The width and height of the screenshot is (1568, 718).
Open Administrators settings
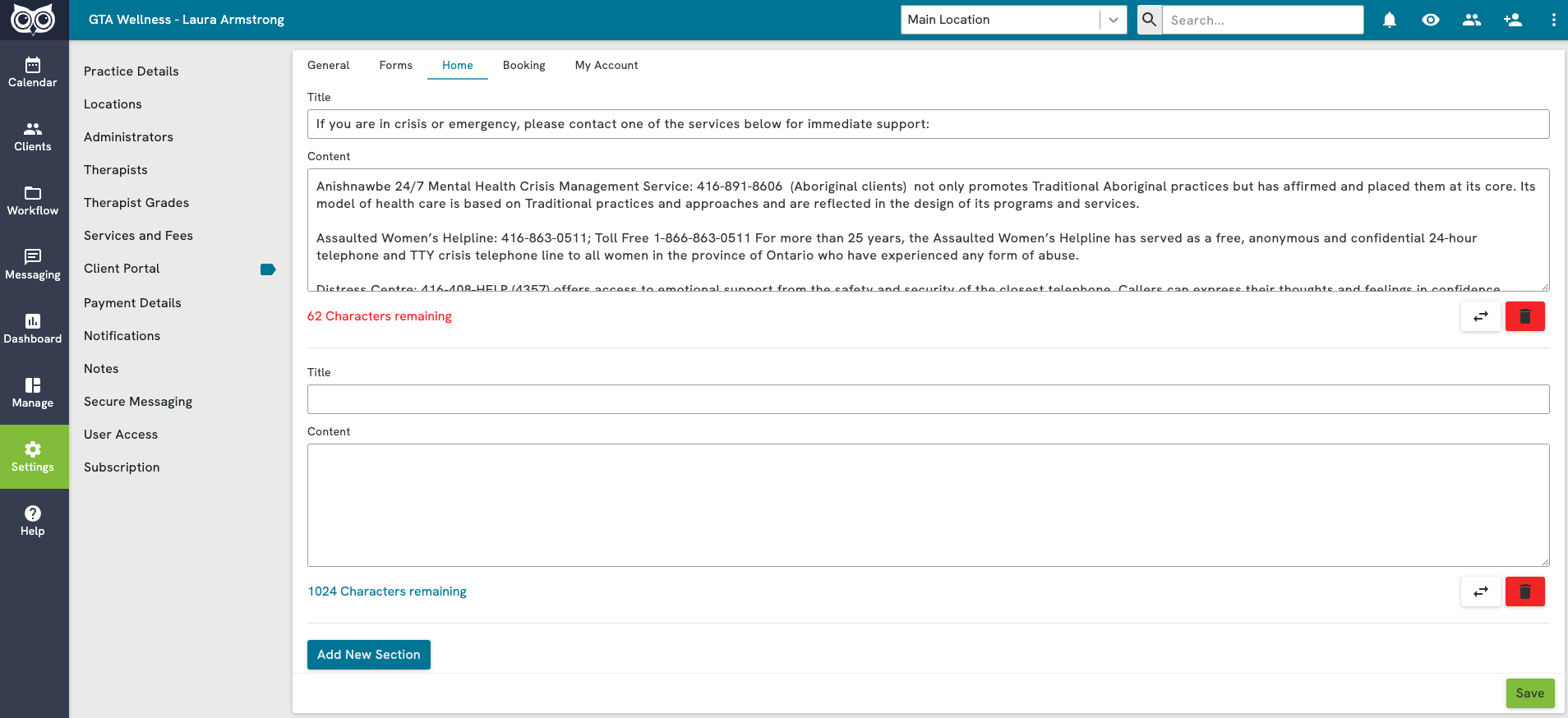click(x=128, y=137)
